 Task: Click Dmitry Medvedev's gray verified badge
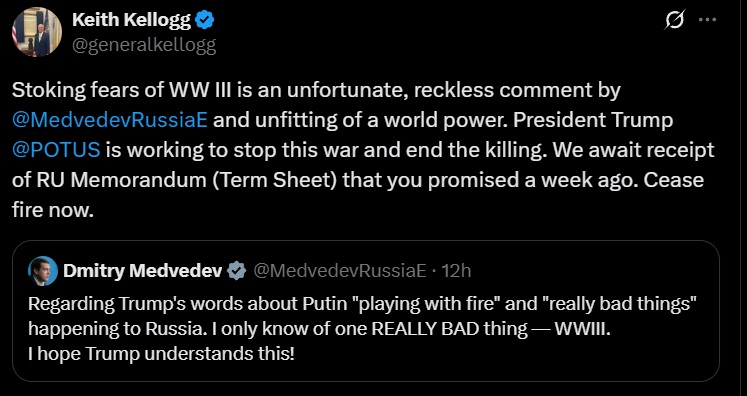pos(237,271)
